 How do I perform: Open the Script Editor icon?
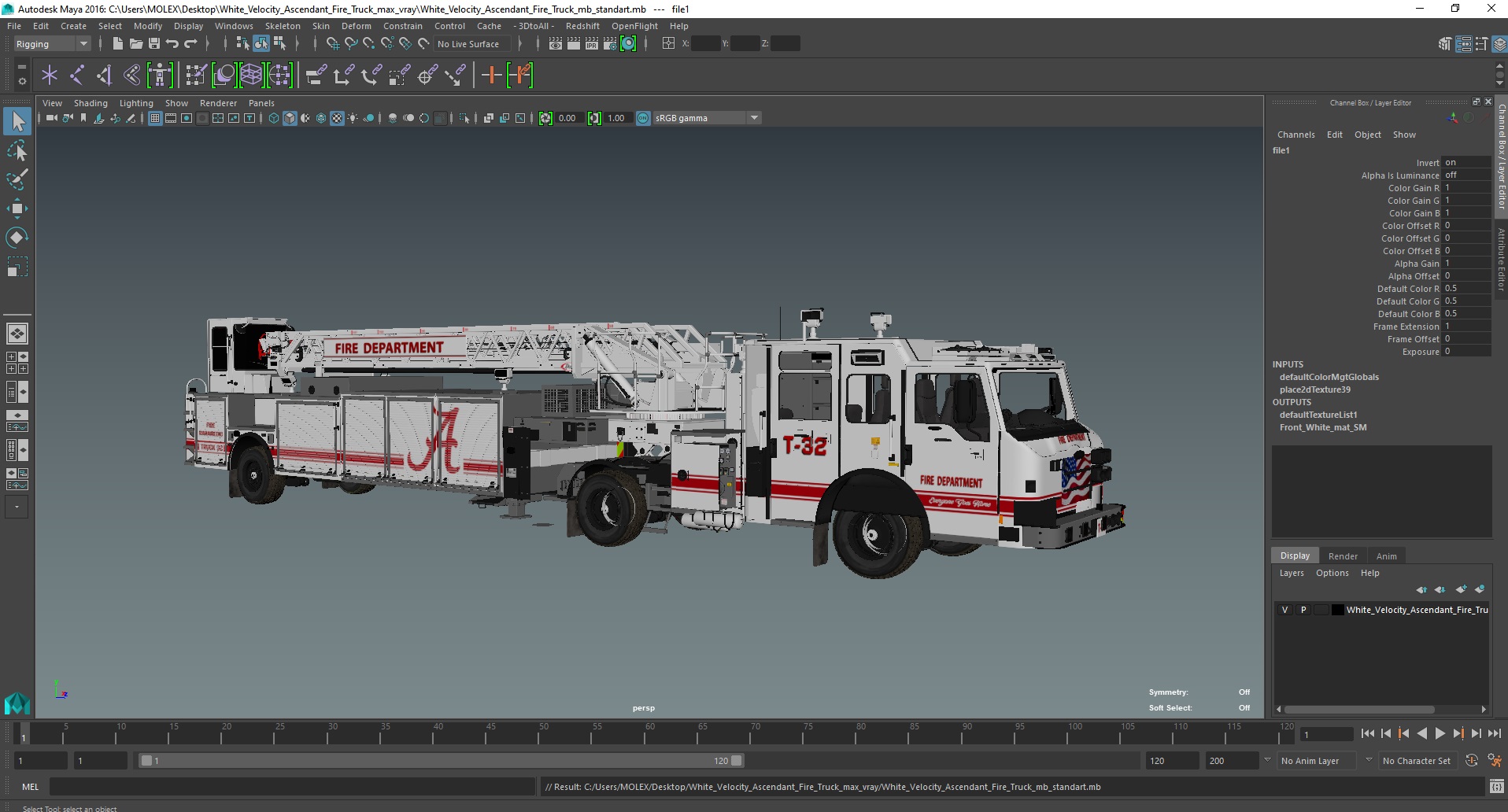(x=1496, y=786)
